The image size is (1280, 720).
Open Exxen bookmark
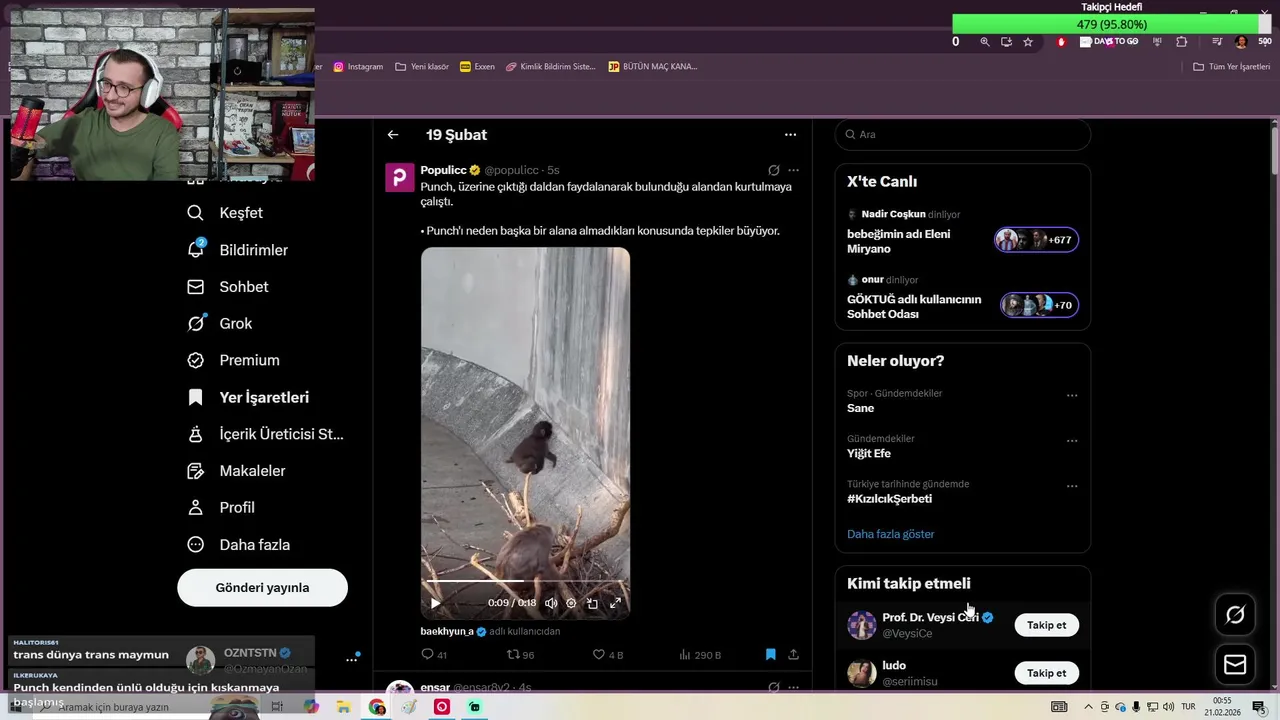tap(477, 67)
